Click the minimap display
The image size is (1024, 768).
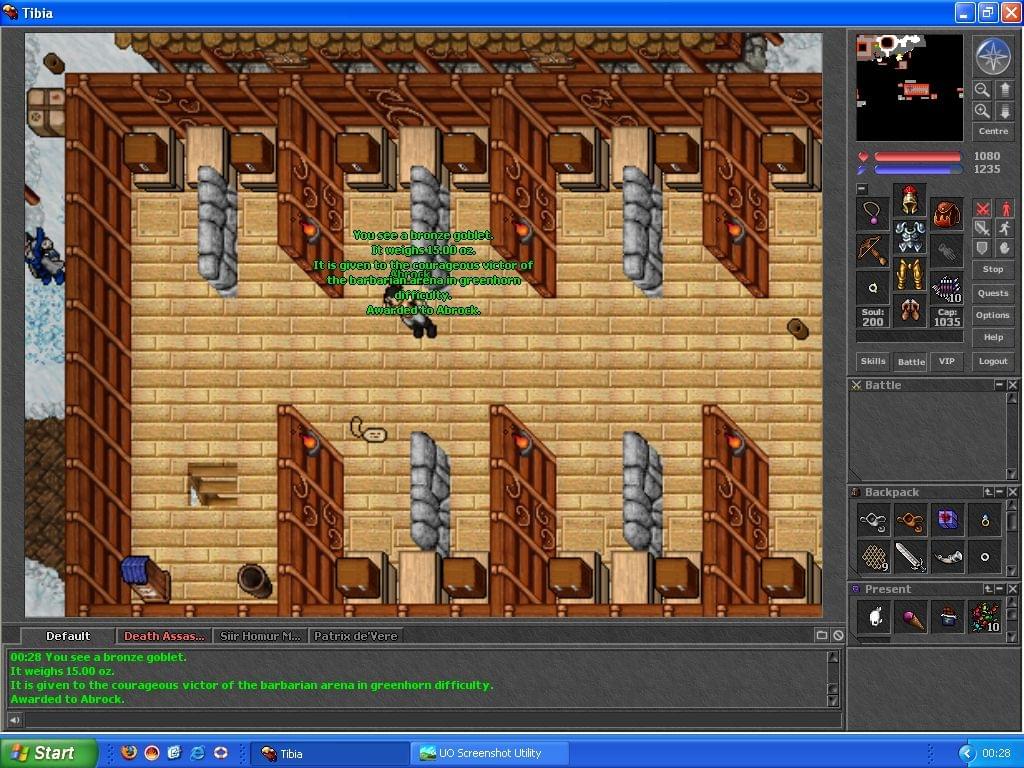(x=910, y=88)
